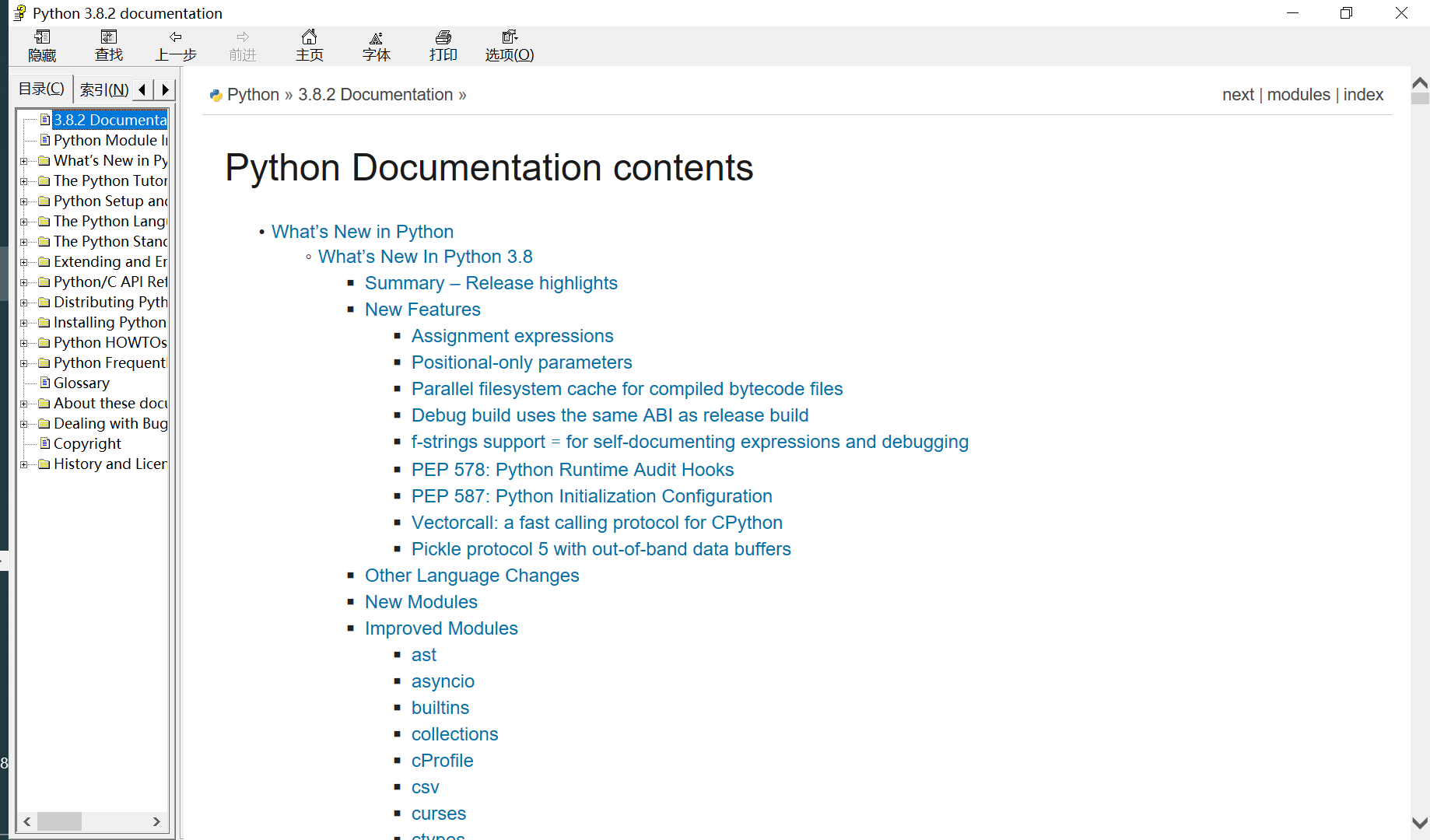Minimize the Python documentation window

coord(1292,13)
